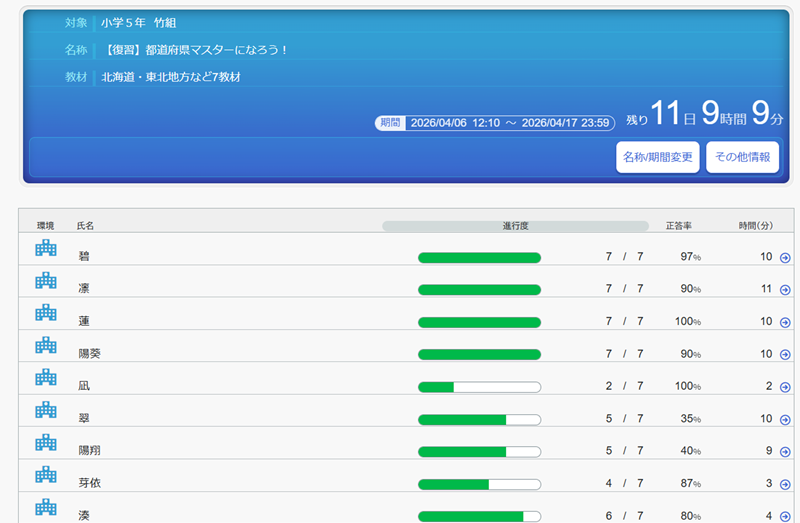The image size is (800, 523).
Task: Open details arrow for 蓮
Action: click(785, 322)
